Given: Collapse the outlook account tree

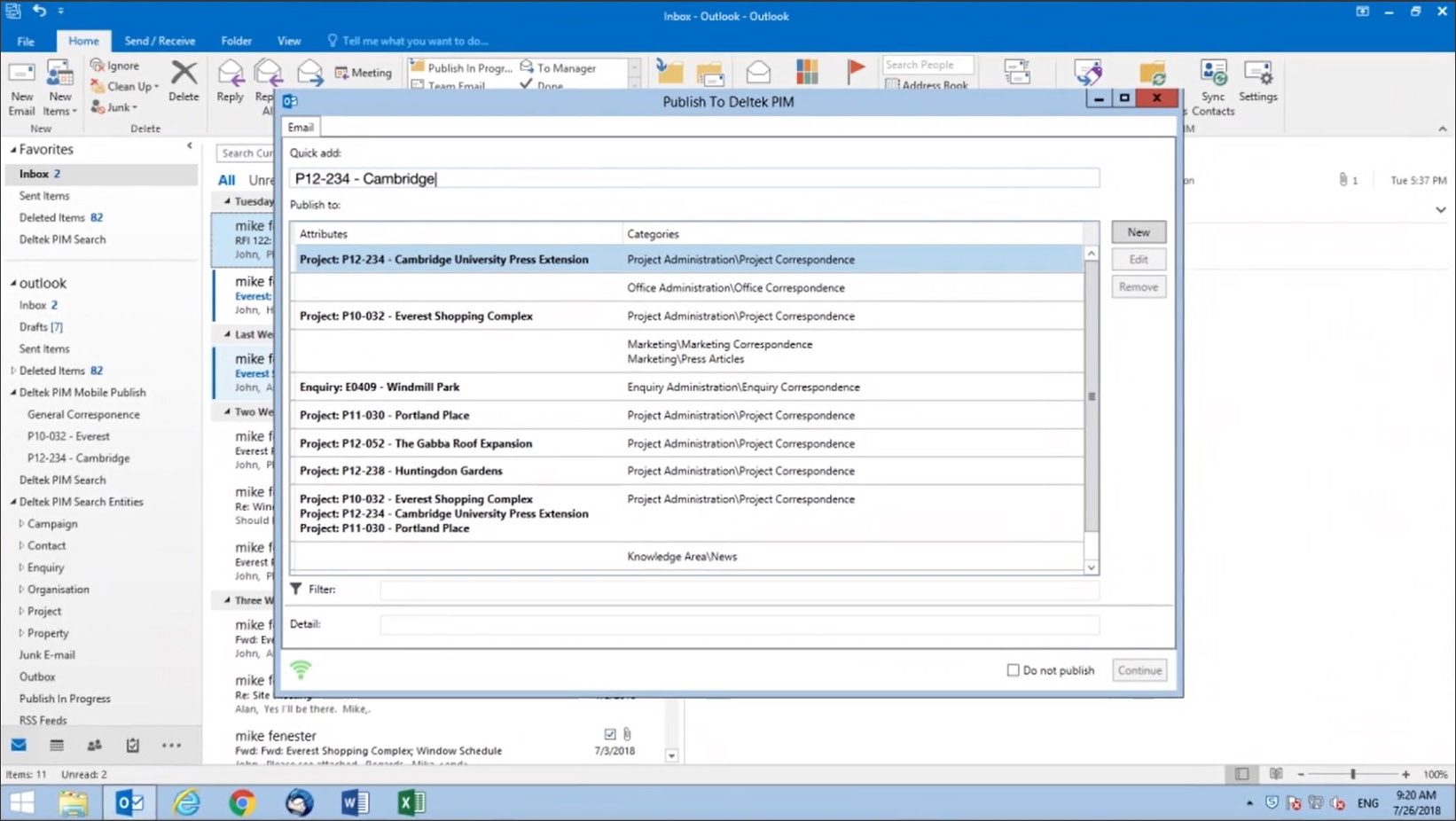Looking at the screenshot, I should 13,283.
